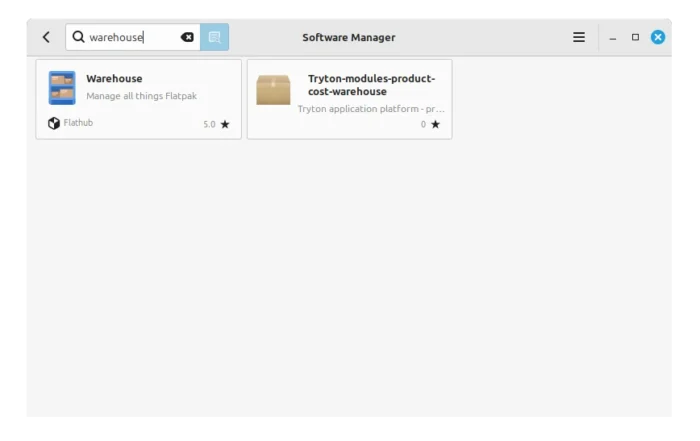Open the hamburger menu
This screenshot has height=441, width=700.
pyautogui.click(x=579, y=37)
